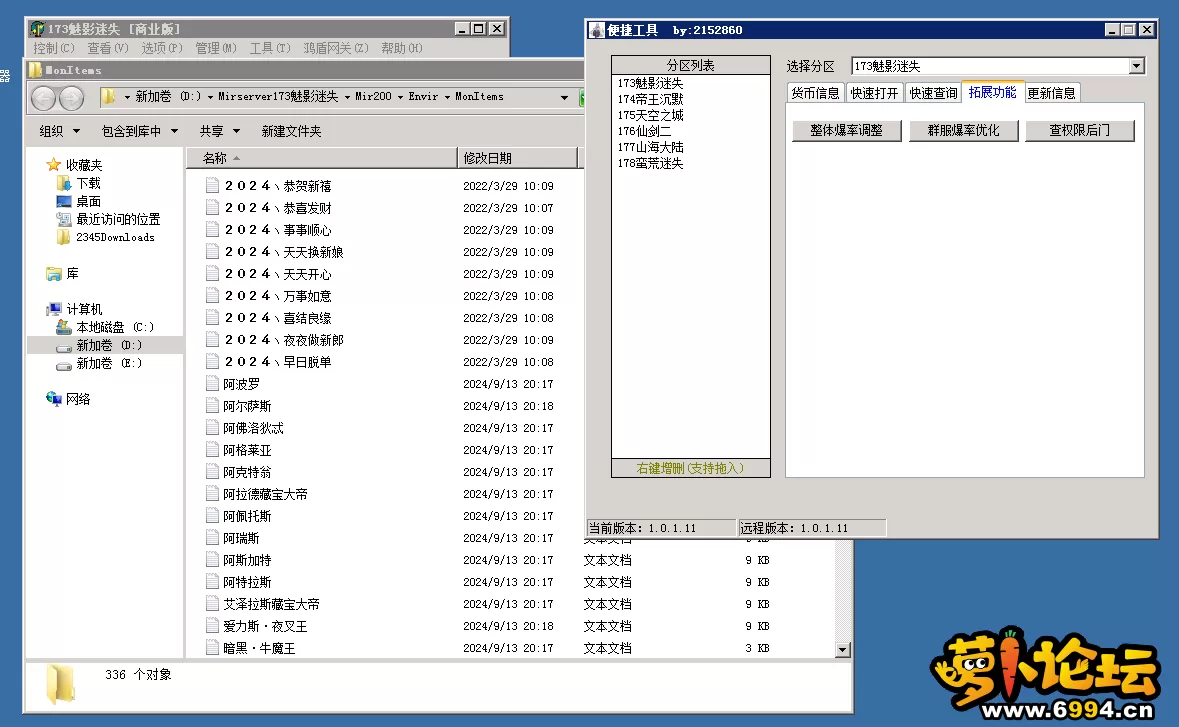
Task: Click the Envir breadcrumb segment
Action: 423,96
